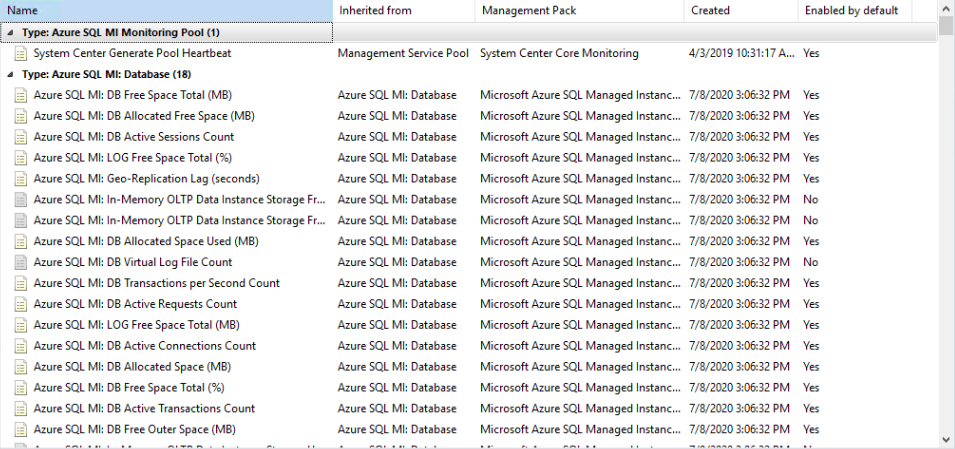Select the Azure SQL MI: DB Free Space Total (MB) name

pyautogui.click(x=133, y=95)
